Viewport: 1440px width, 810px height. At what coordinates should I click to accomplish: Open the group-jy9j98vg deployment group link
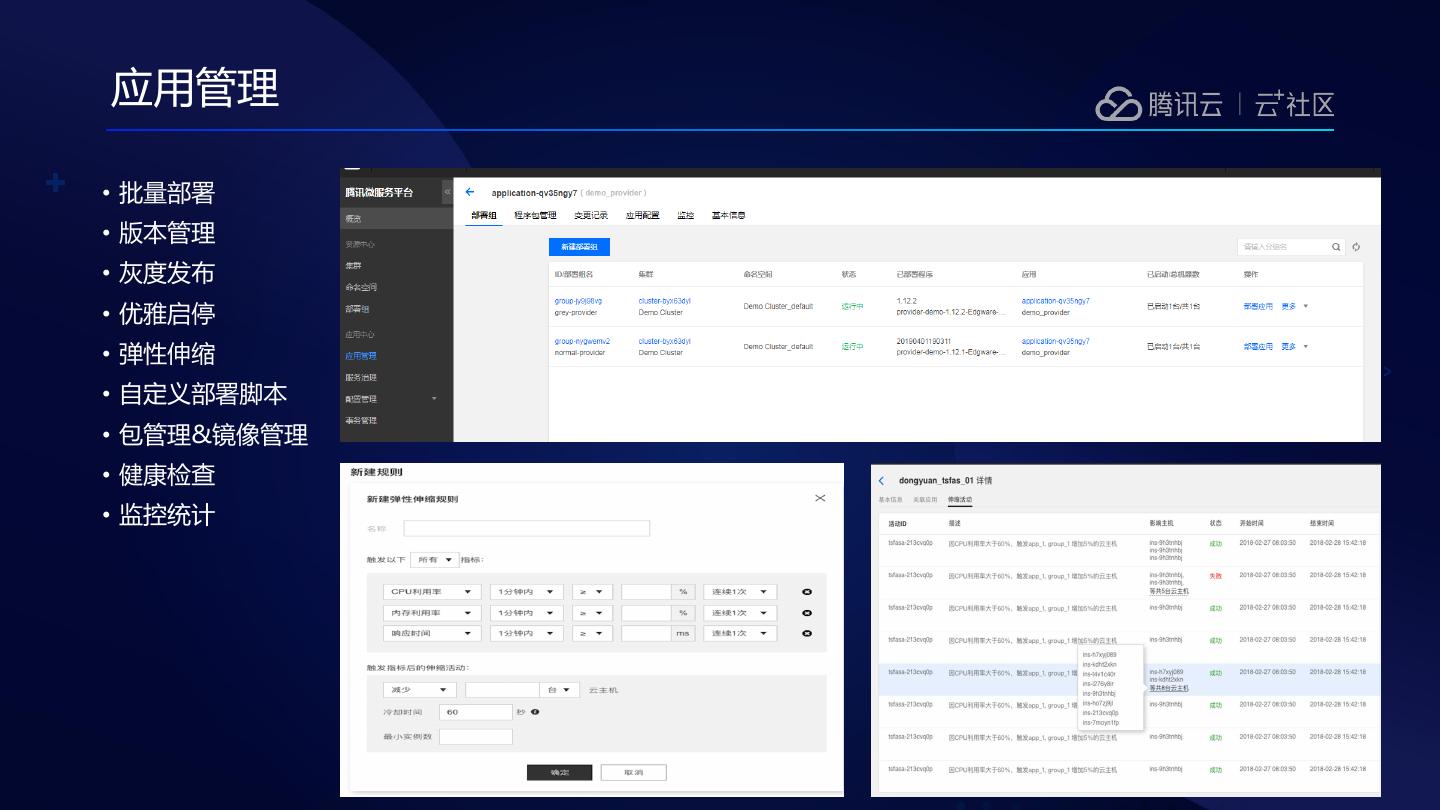(578, 301)
